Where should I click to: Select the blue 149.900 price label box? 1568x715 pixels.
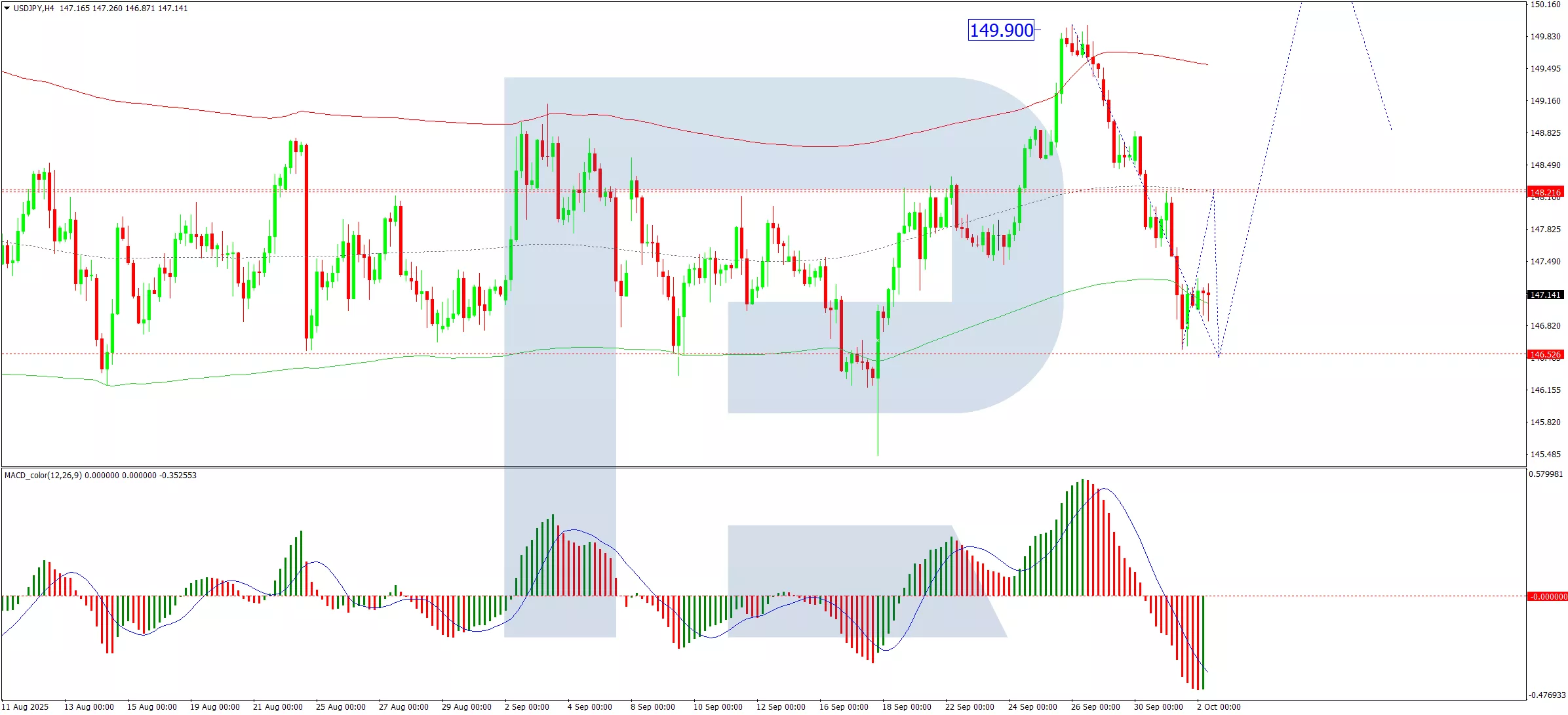pos(1001,30)
